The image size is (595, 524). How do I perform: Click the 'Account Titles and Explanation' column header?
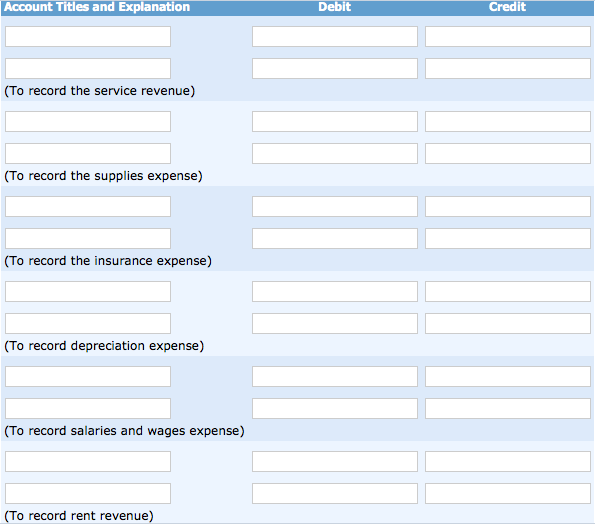[x=97, y=7]
